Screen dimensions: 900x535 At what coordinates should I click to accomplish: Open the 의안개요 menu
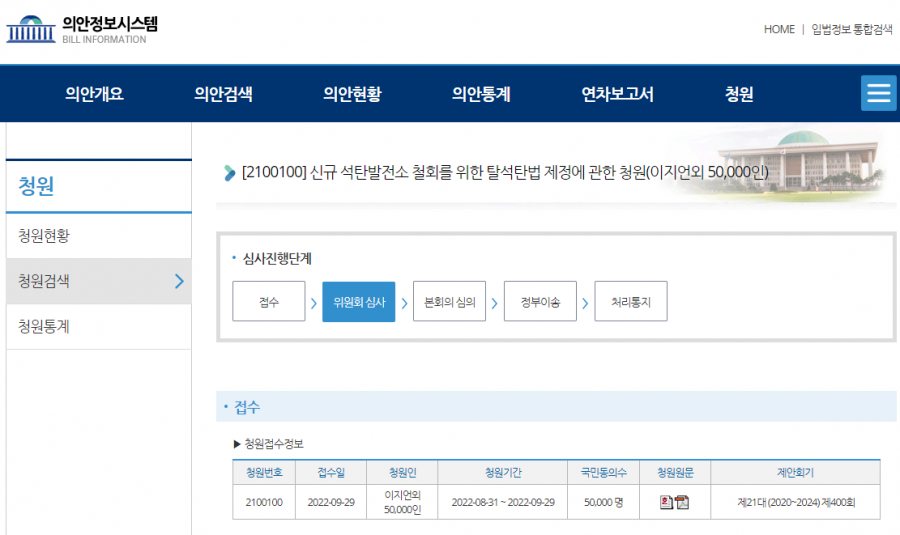95,94
